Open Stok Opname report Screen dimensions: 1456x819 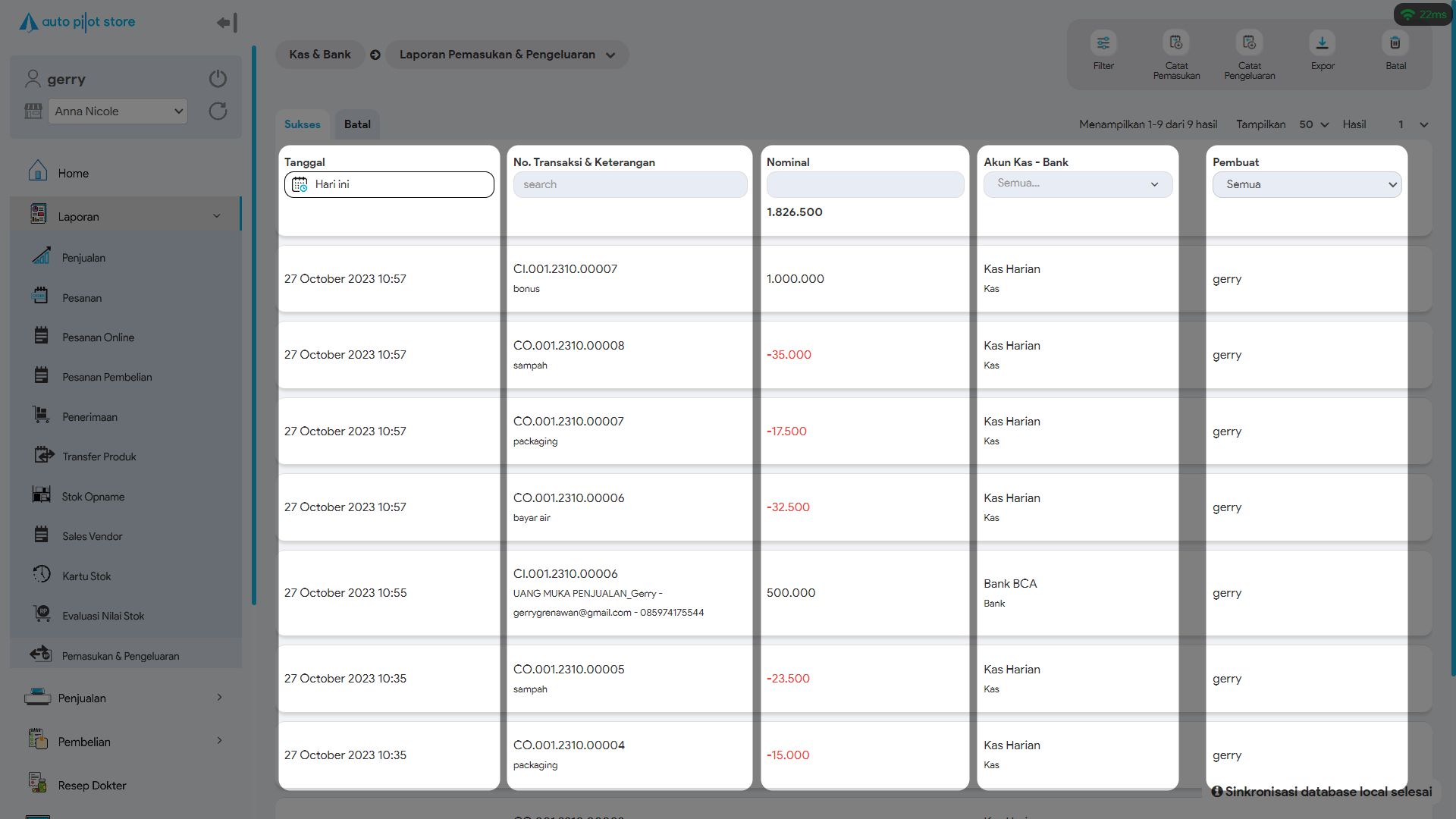93,497
